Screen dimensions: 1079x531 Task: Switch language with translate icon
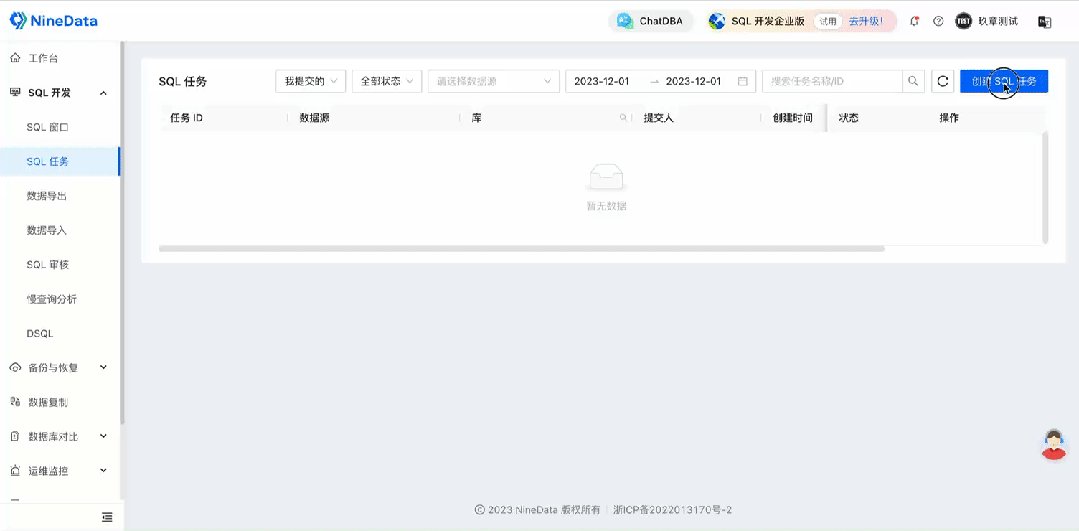pyautogui.click(x=1044, y=22)
